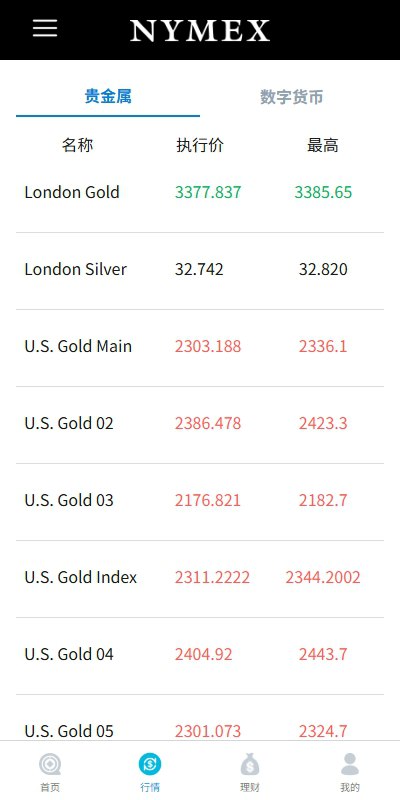Switch to the 数字货币 tab
The height and width of the screenshot is (800, 400).
(x=292, y=96)
